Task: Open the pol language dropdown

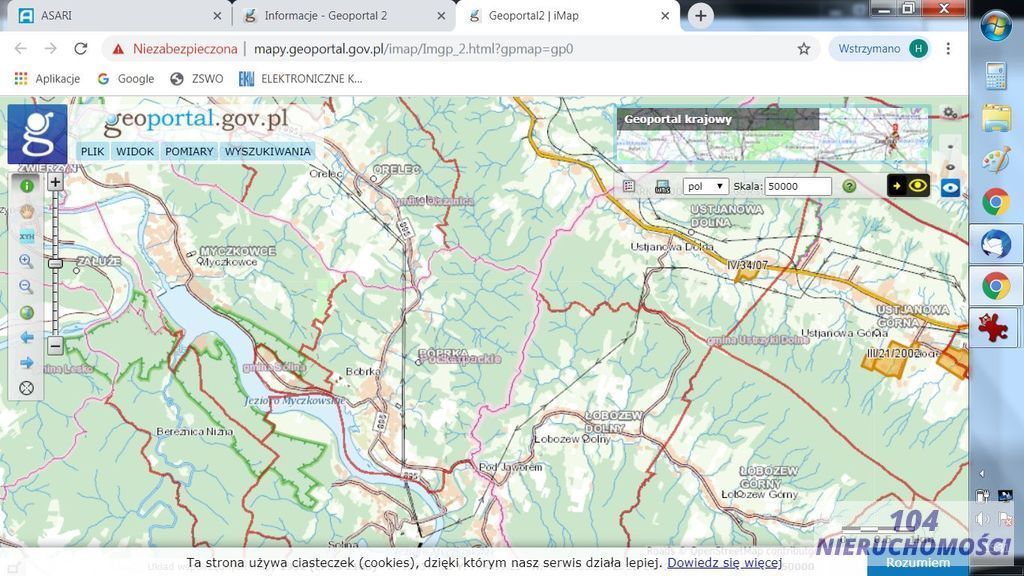Action: click(x=706, y=187)
